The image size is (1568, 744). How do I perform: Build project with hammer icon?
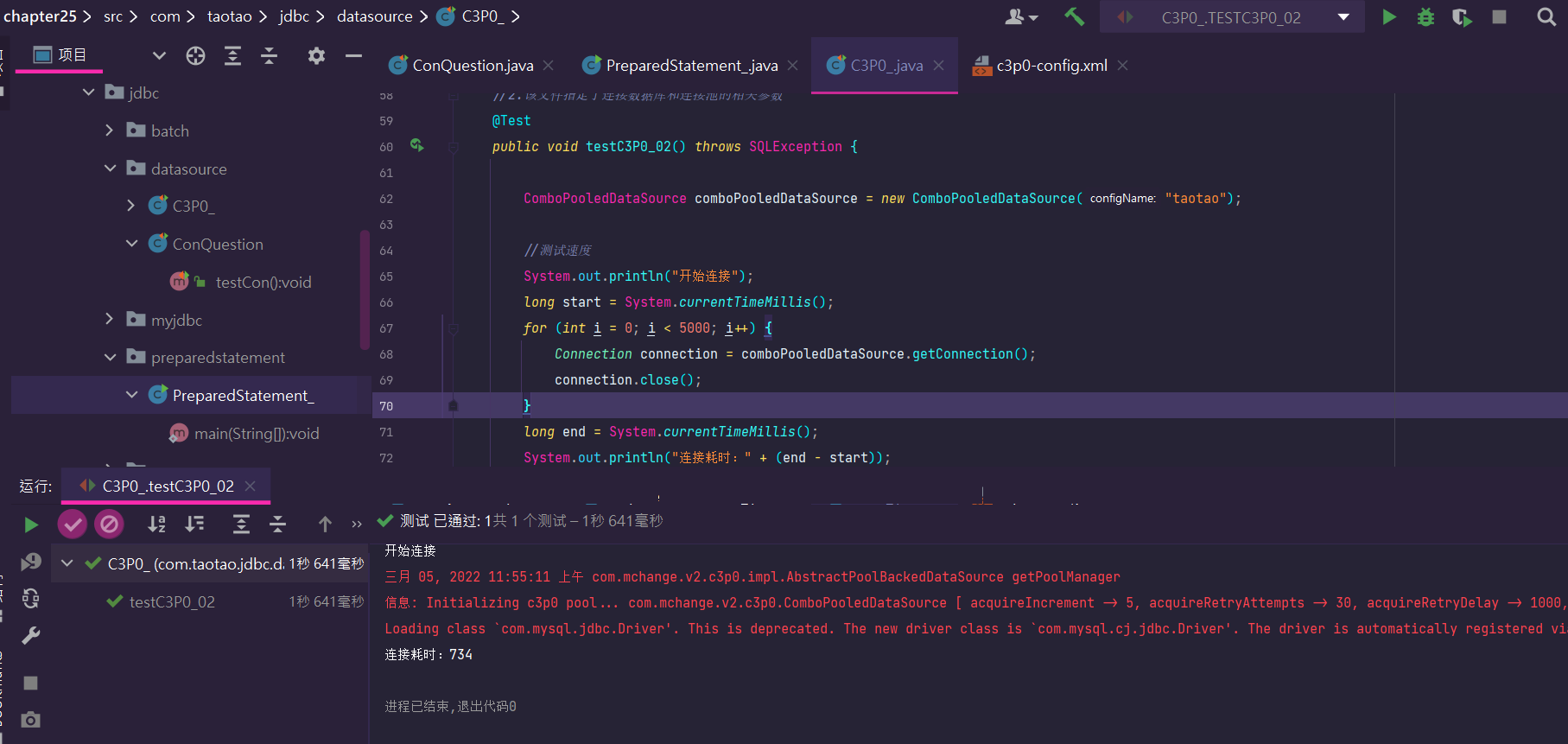tap(1074, 16)
